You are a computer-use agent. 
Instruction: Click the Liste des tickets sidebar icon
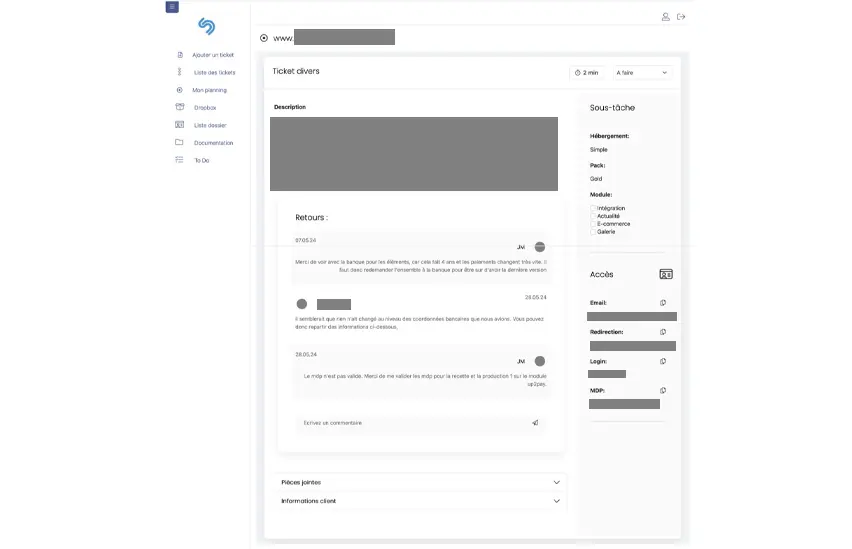point(179,72)
